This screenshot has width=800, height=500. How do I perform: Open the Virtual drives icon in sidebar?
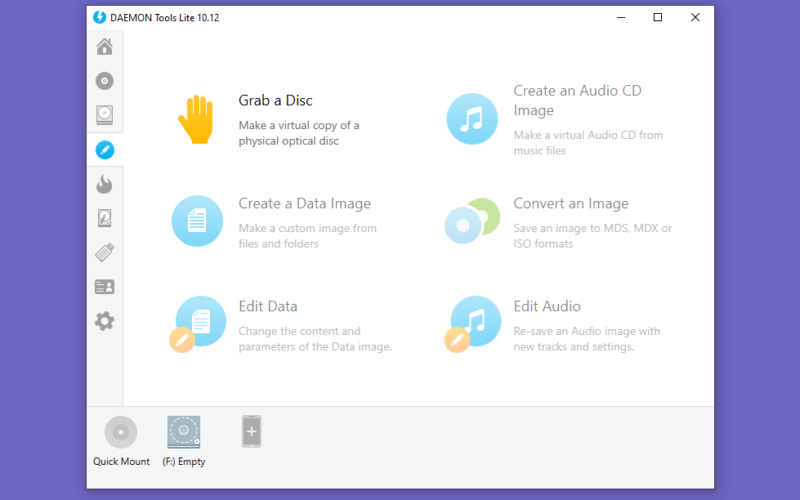click(105, 115)
